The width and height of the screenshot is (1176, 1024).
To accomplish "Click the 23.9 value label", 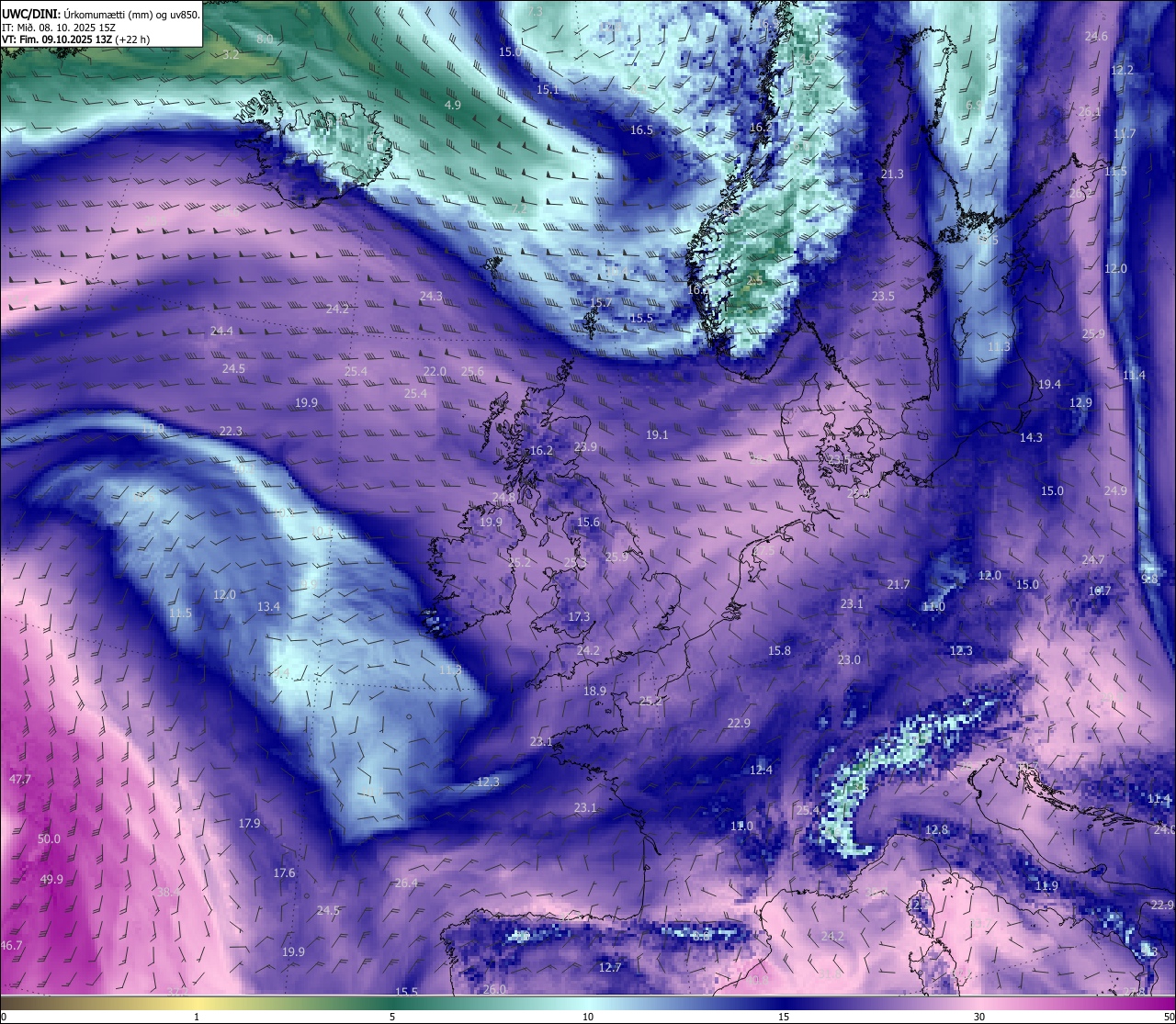I will pos(585,447).
